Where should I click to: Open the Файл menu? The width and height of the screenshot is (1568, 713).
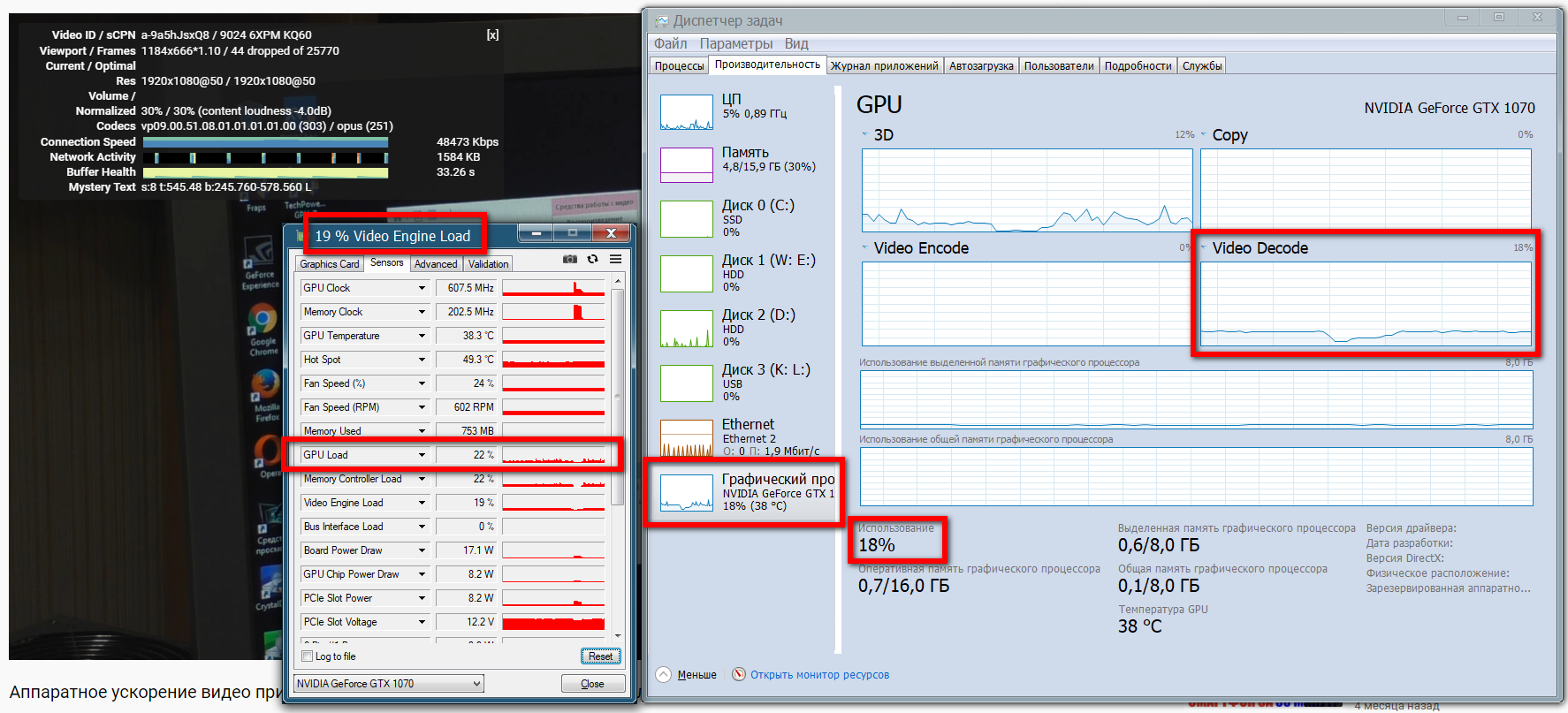pos(670,43)
